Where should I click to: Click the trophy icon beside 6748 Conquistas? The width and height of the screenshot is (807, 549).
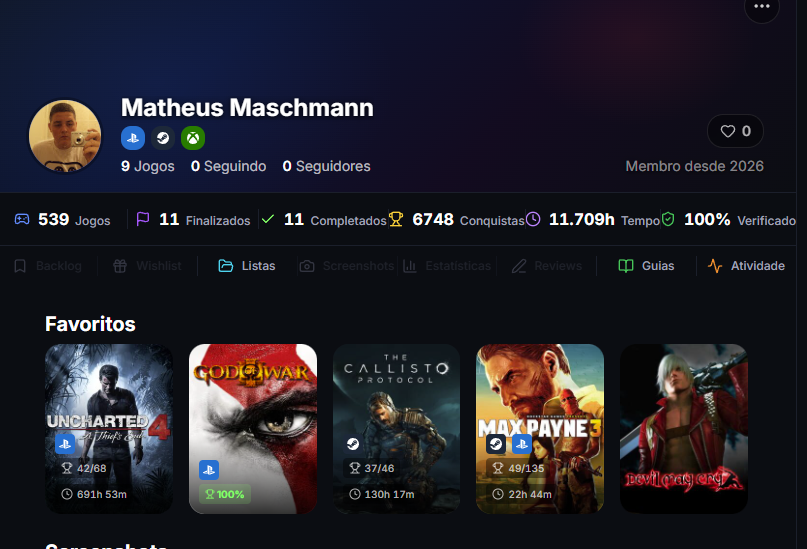pos(396,220)
